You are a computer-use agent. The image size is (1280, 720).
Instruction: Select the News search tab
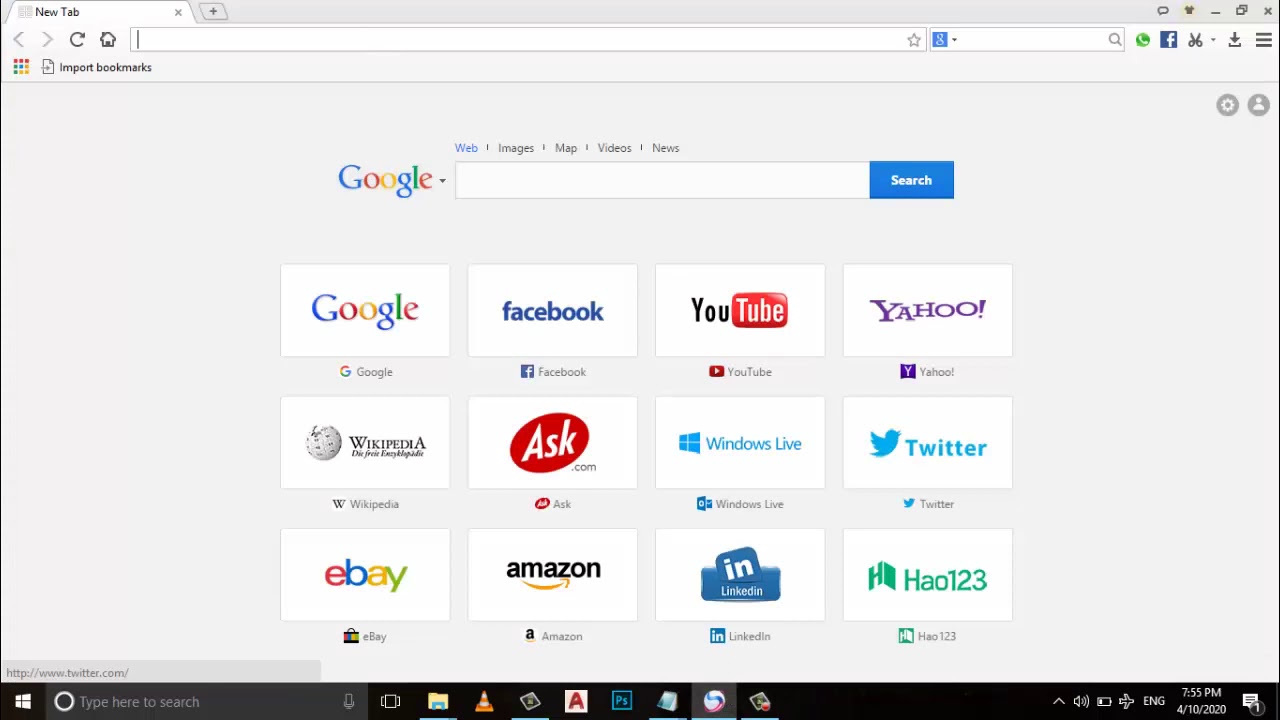click(666, 148)
